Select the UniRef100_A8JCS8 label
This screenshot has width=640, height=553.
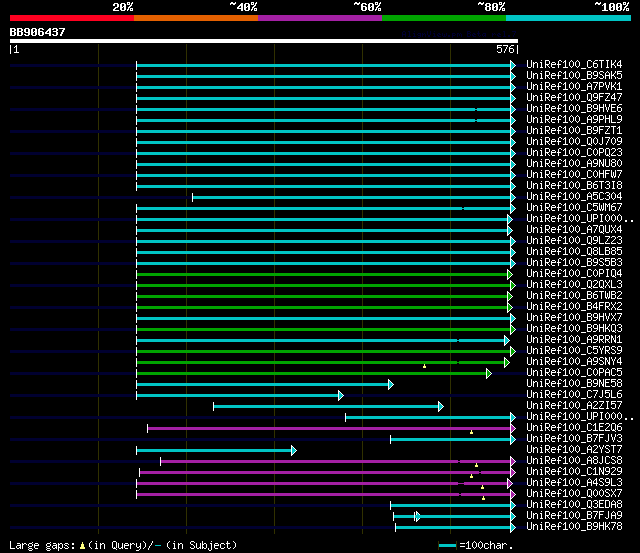tap(574, 461)
